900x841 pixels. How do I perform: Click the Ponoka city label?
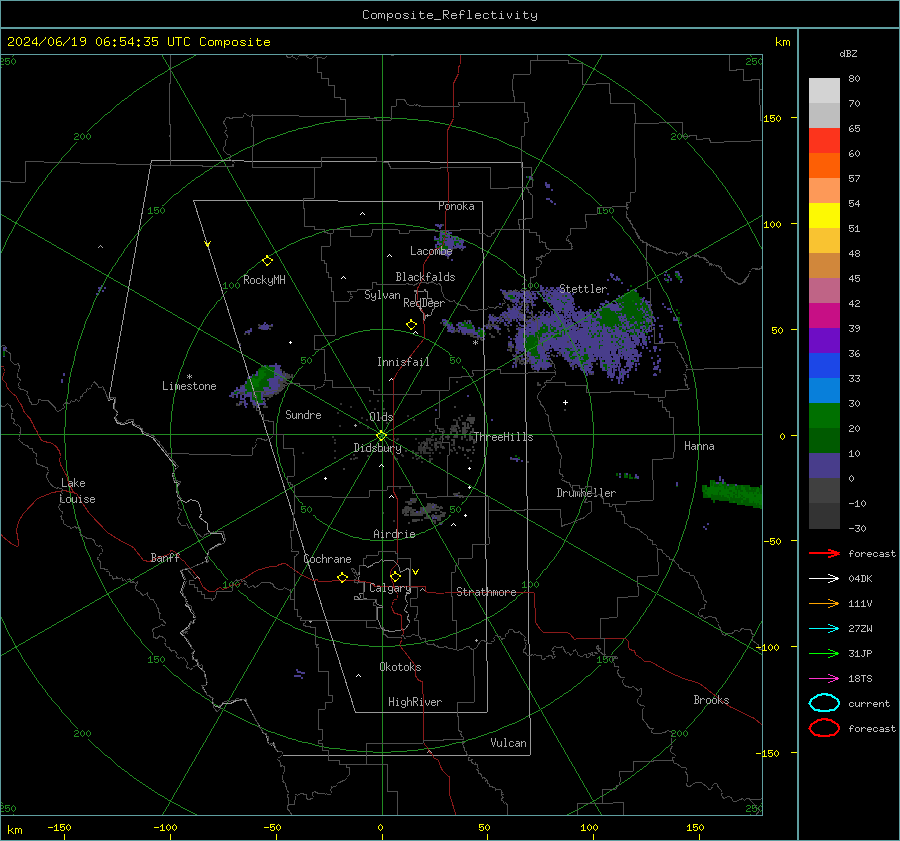(456, 206)
